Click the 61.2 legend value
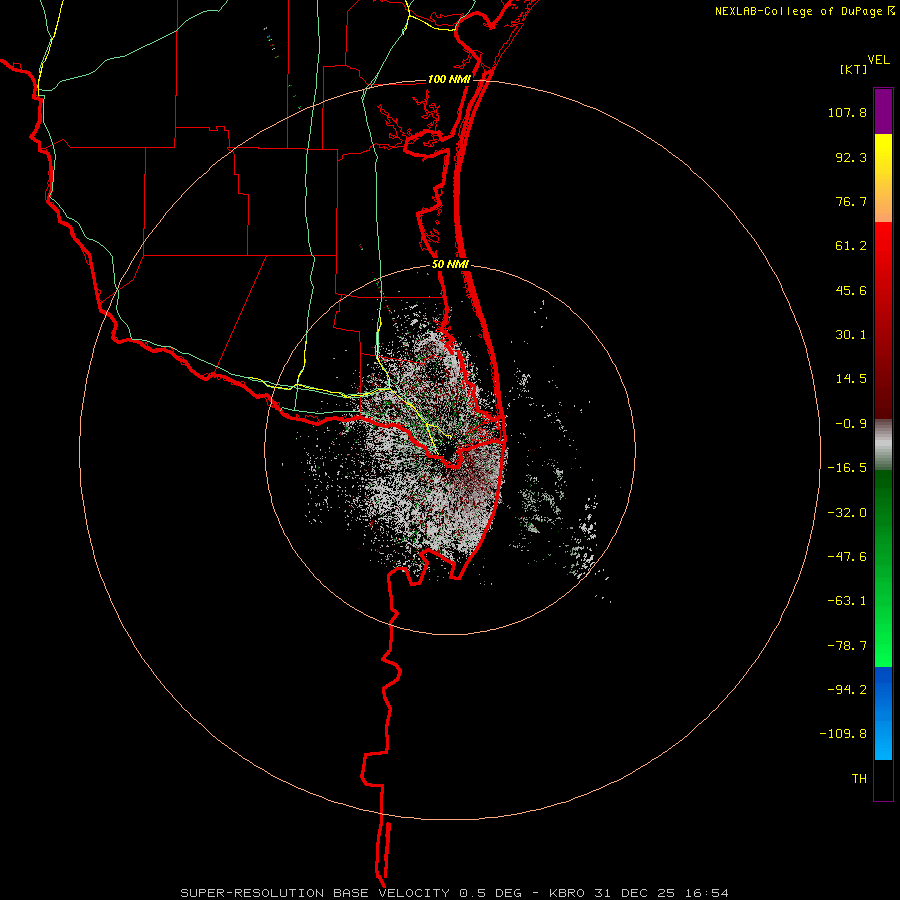 [x=851, y=246]
